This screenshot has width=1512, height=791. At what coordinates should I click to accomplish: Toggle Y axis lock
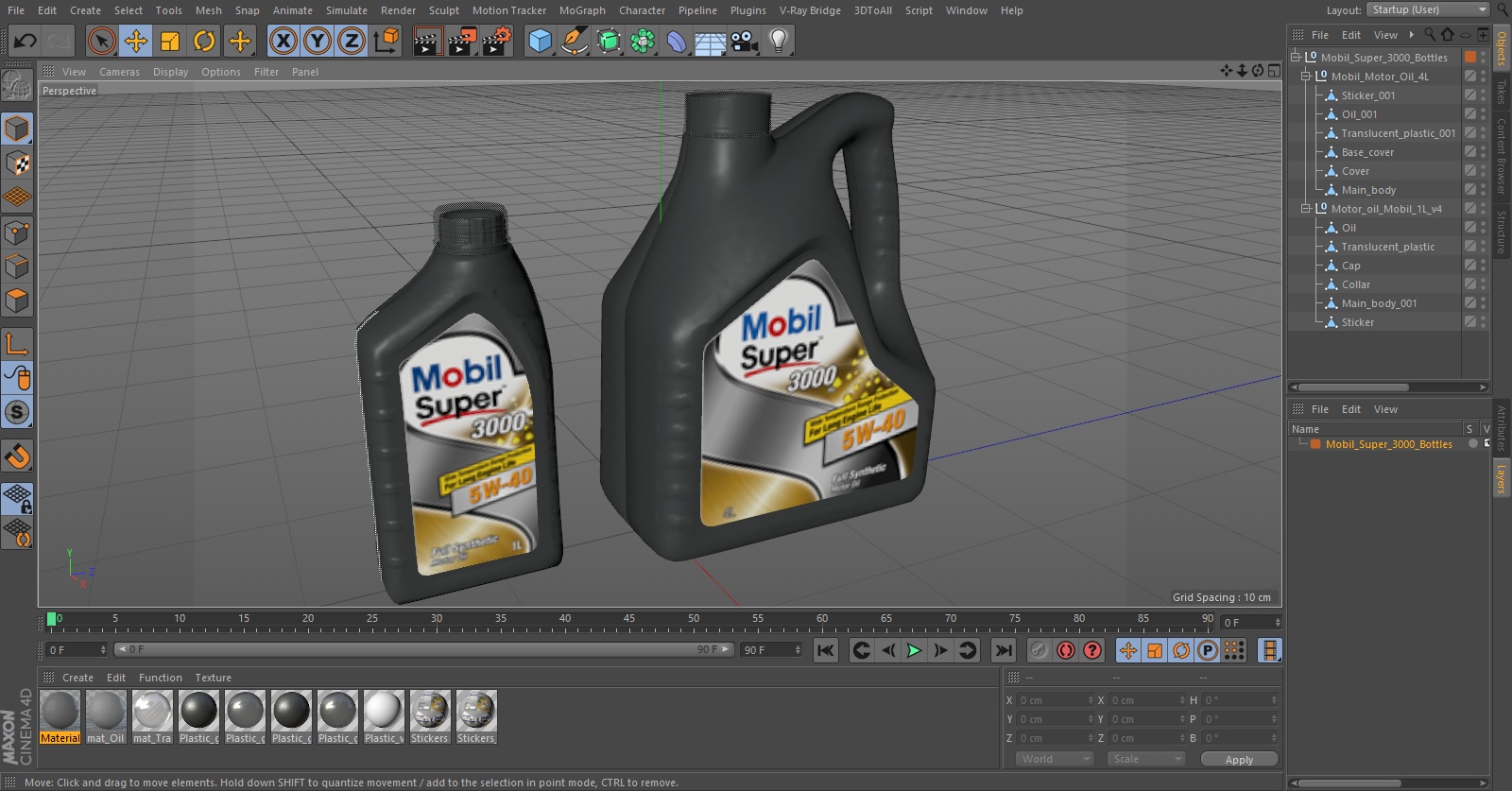click(318, 41)
